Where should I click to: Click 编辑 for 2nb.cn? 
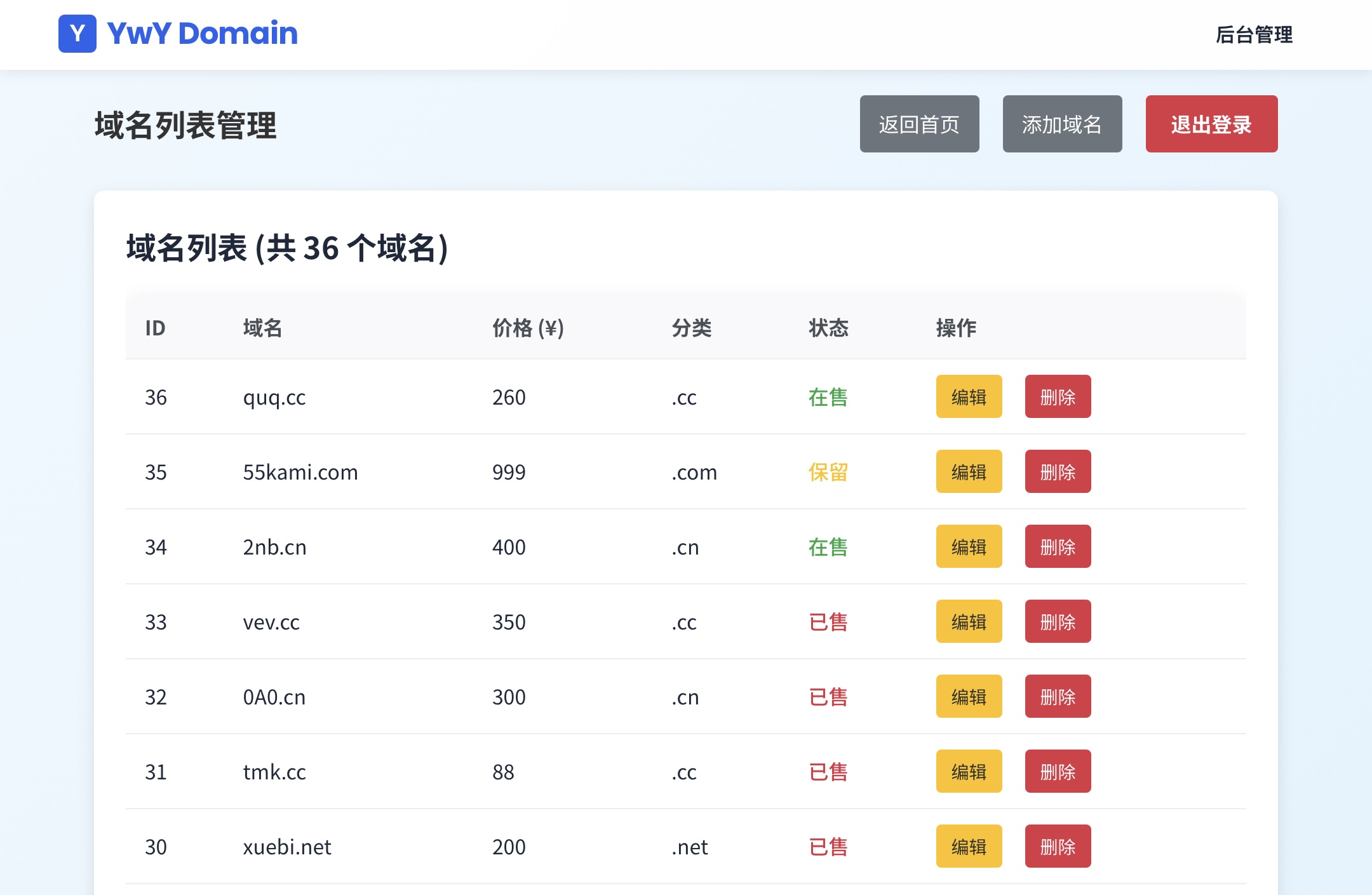[x=969, y=547]
